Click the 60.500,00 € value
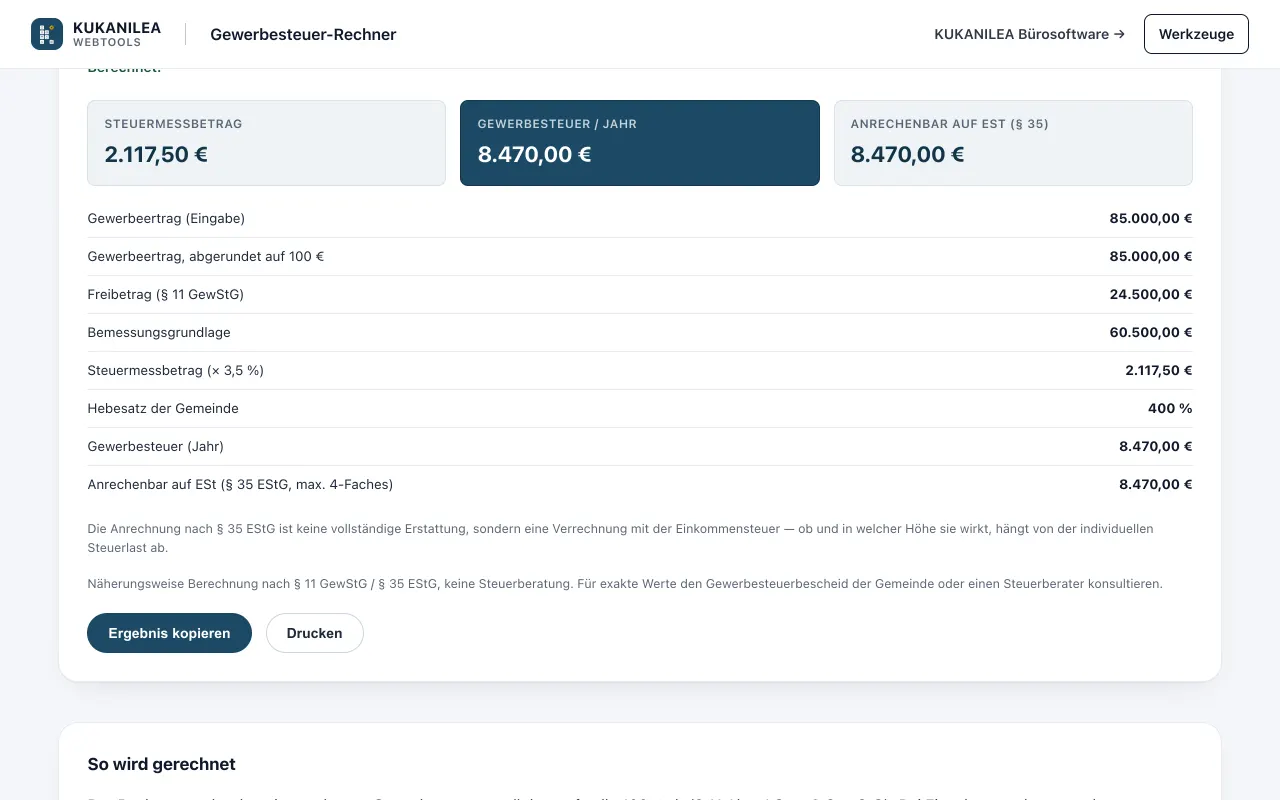1280x800 pixels. [x=1151, y=332]
